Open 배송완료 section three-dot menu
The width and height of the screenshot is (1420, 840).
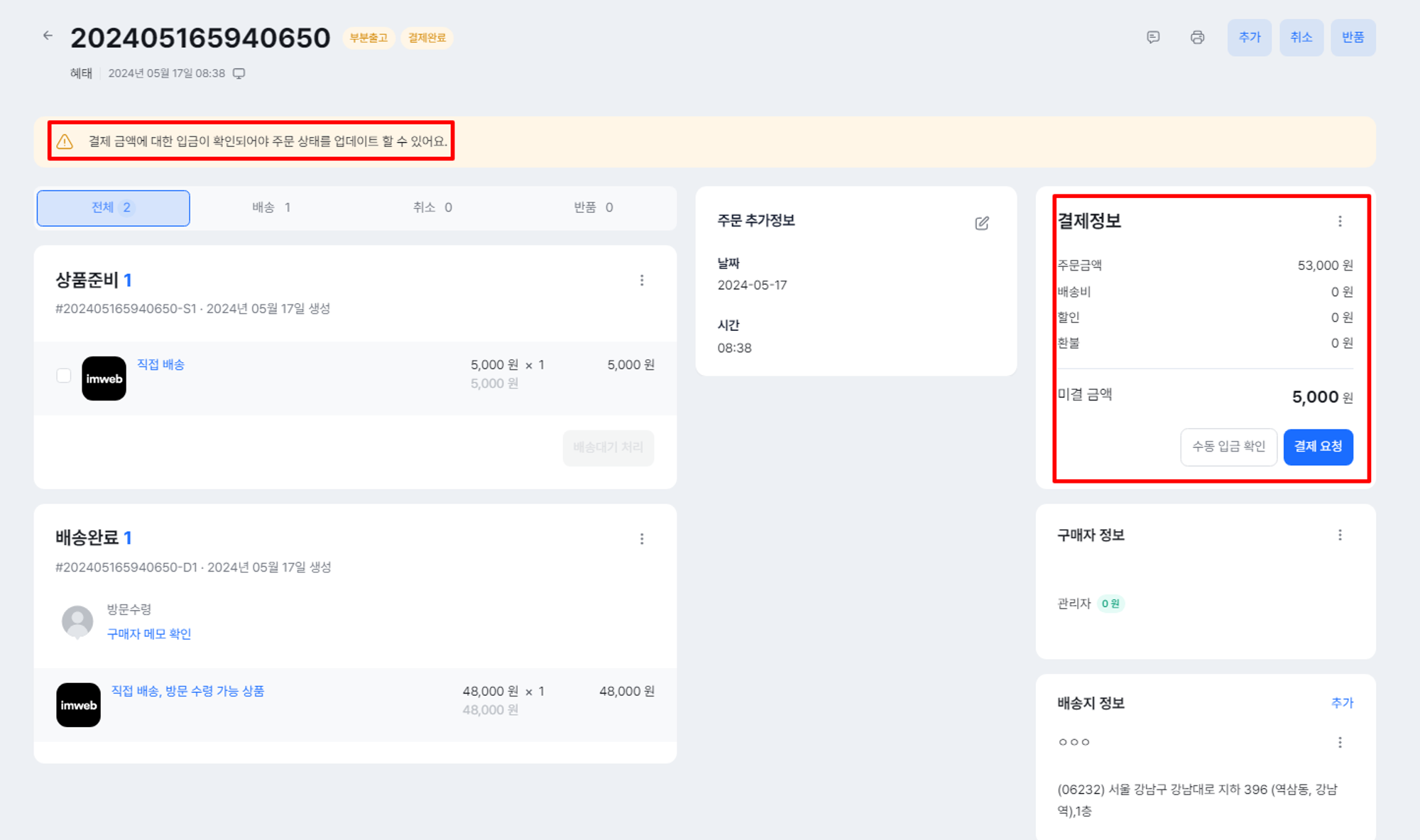642,539
